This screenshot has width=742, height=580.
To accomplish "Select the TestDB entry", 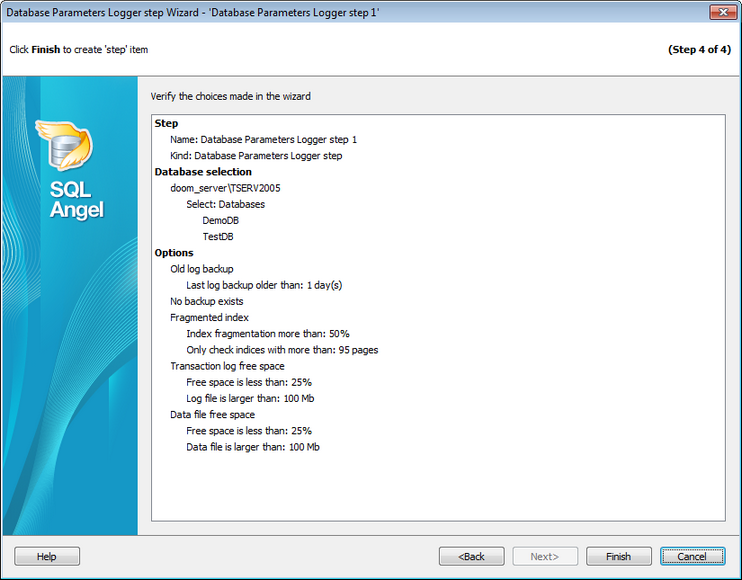I will point(218,237).
